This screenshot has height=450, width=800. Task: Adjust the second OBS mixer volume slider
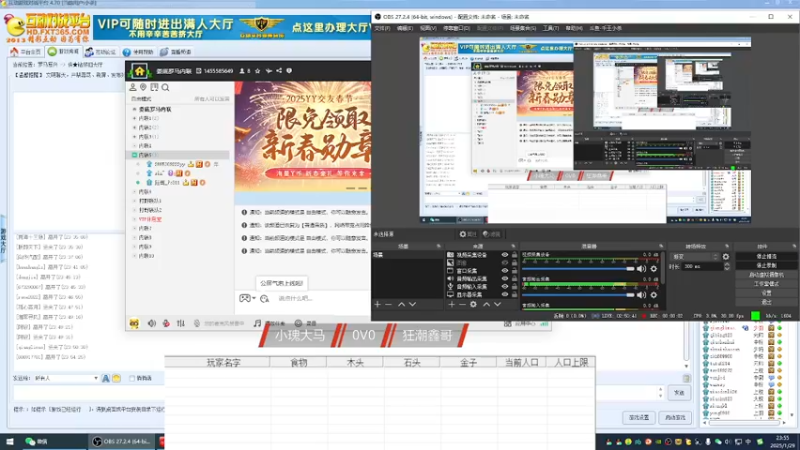click(578, 295)
